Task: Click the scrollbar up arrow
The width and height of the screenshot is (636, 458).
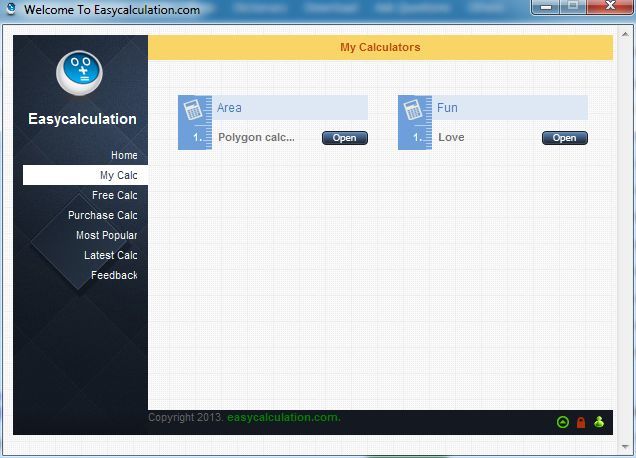Action: coord(625,34)
